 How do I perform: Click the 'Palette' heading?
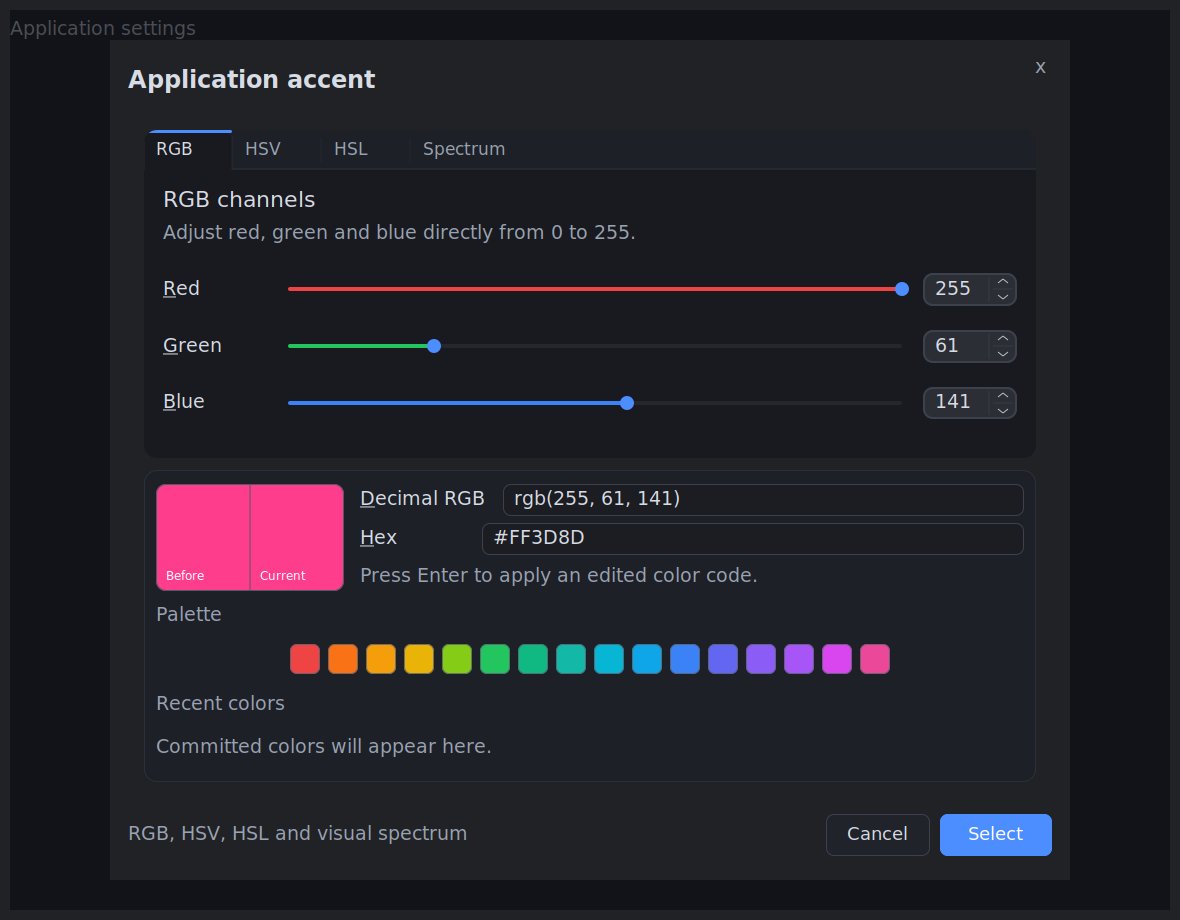point(189,615)
